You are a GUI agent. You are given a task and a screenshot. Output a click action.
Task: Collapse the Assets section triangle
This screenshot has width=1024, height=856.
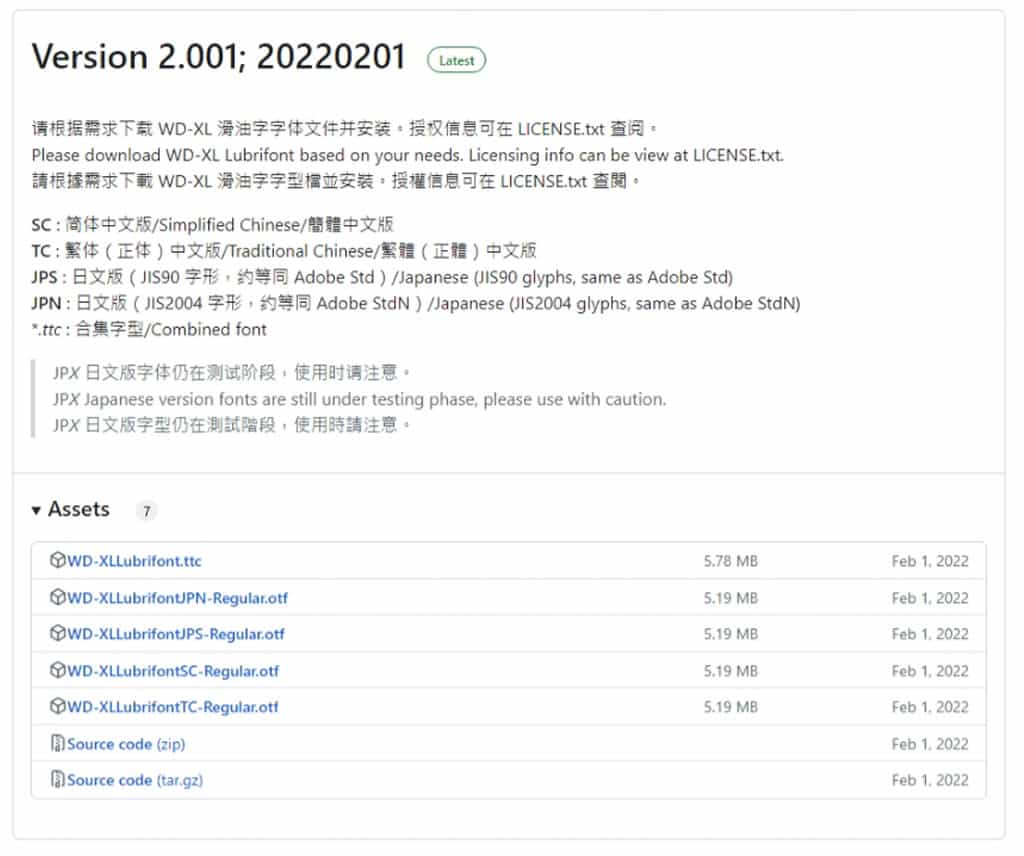pos(37,510)
